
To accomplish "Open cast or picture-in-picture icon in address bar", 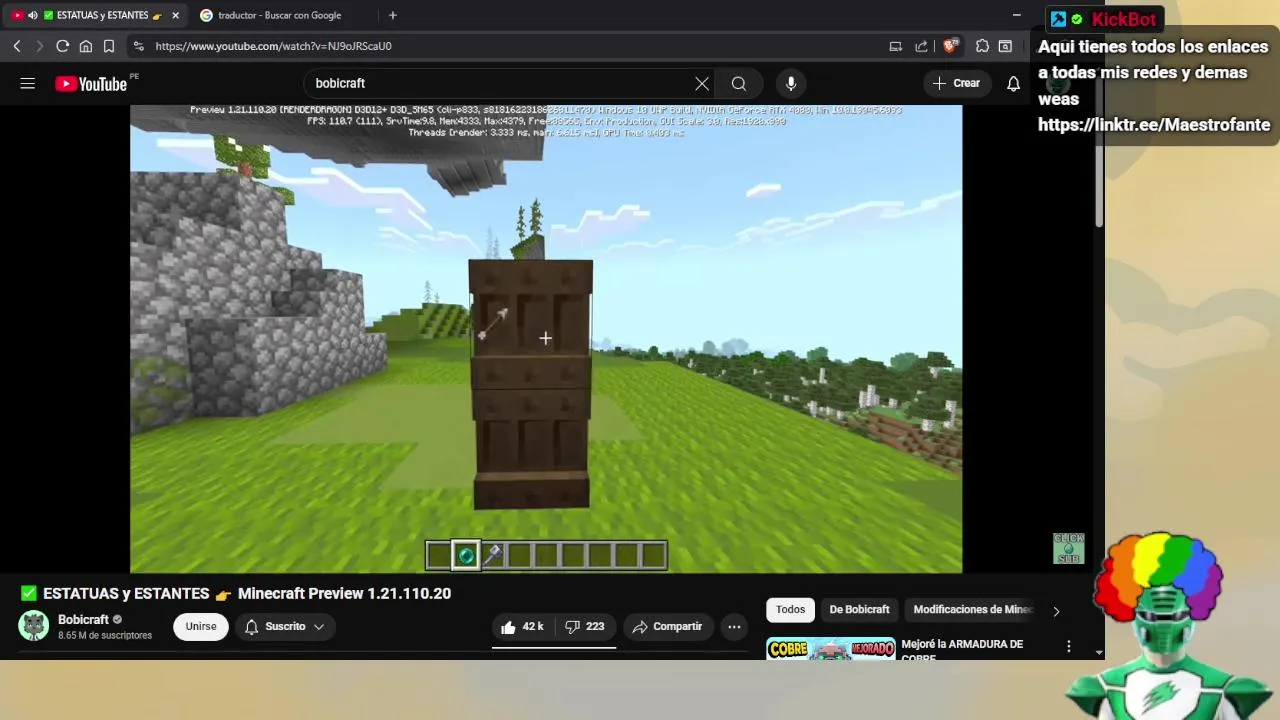I will coord(895,46).
